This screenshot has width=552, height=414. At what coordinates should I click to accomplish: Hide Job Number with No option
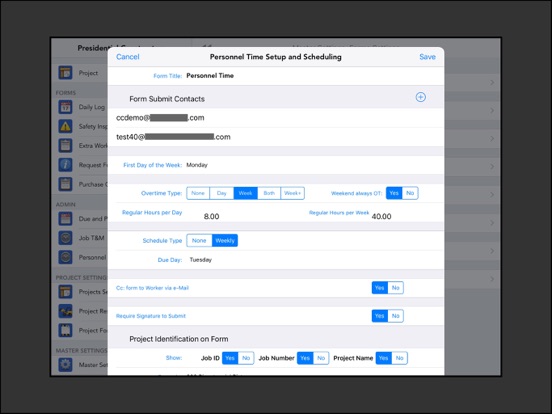(x=321, y=358)
